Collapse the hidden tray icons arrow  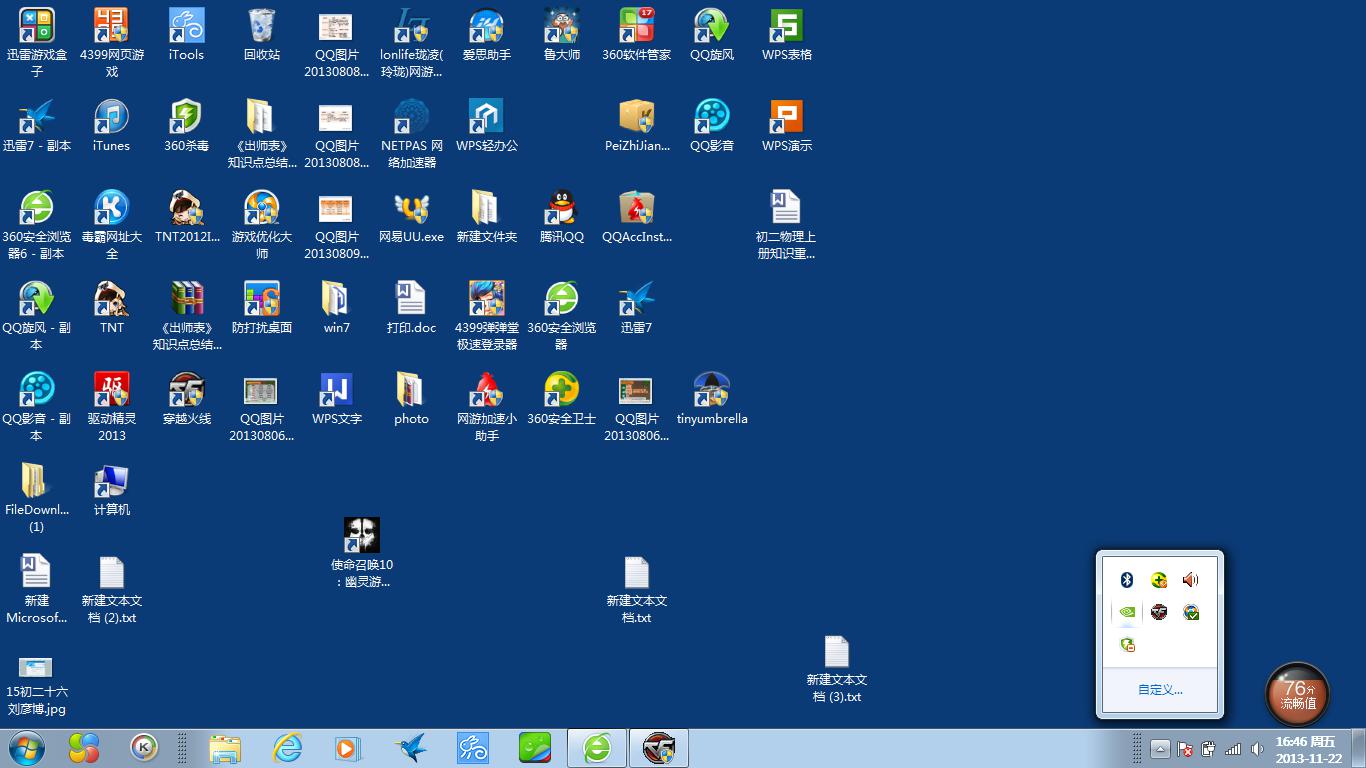tap(1160, 749)
